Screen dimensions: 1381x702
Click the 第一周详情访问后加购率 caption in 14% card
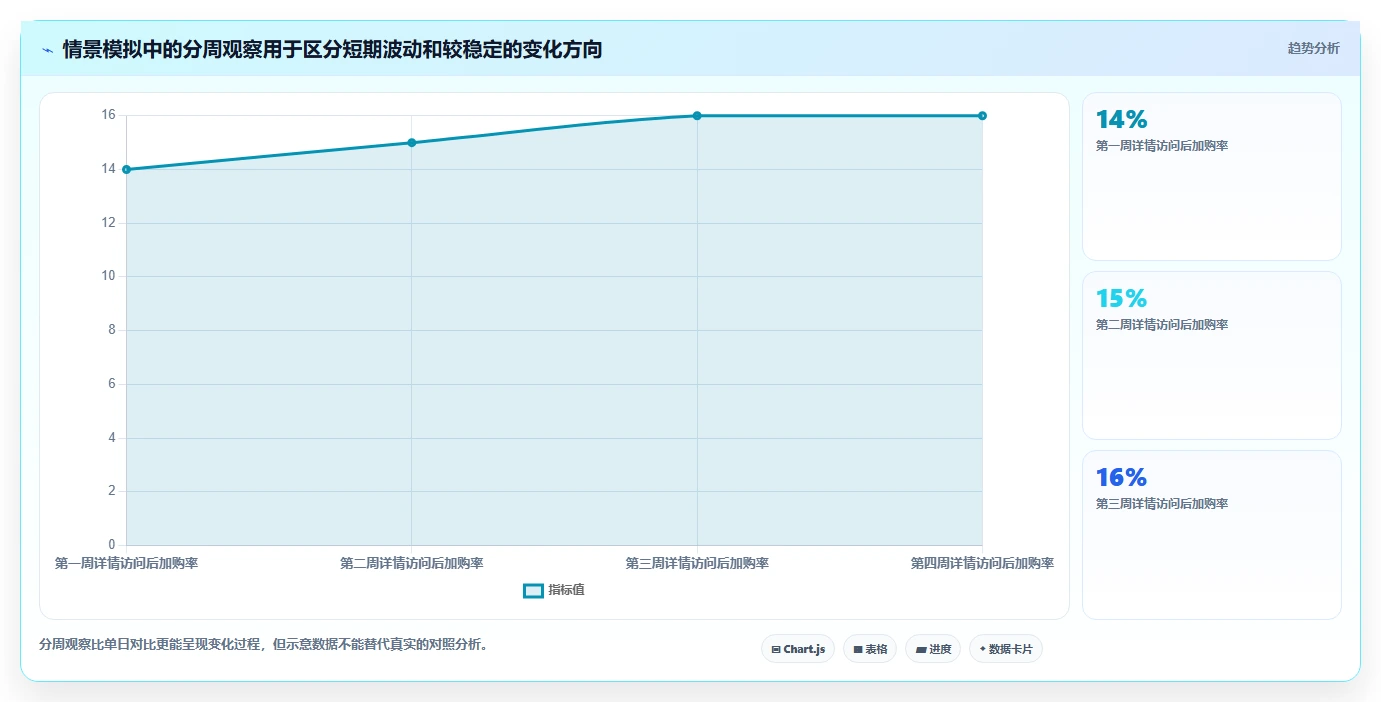pyautogui.click(x=1162, y=146)
